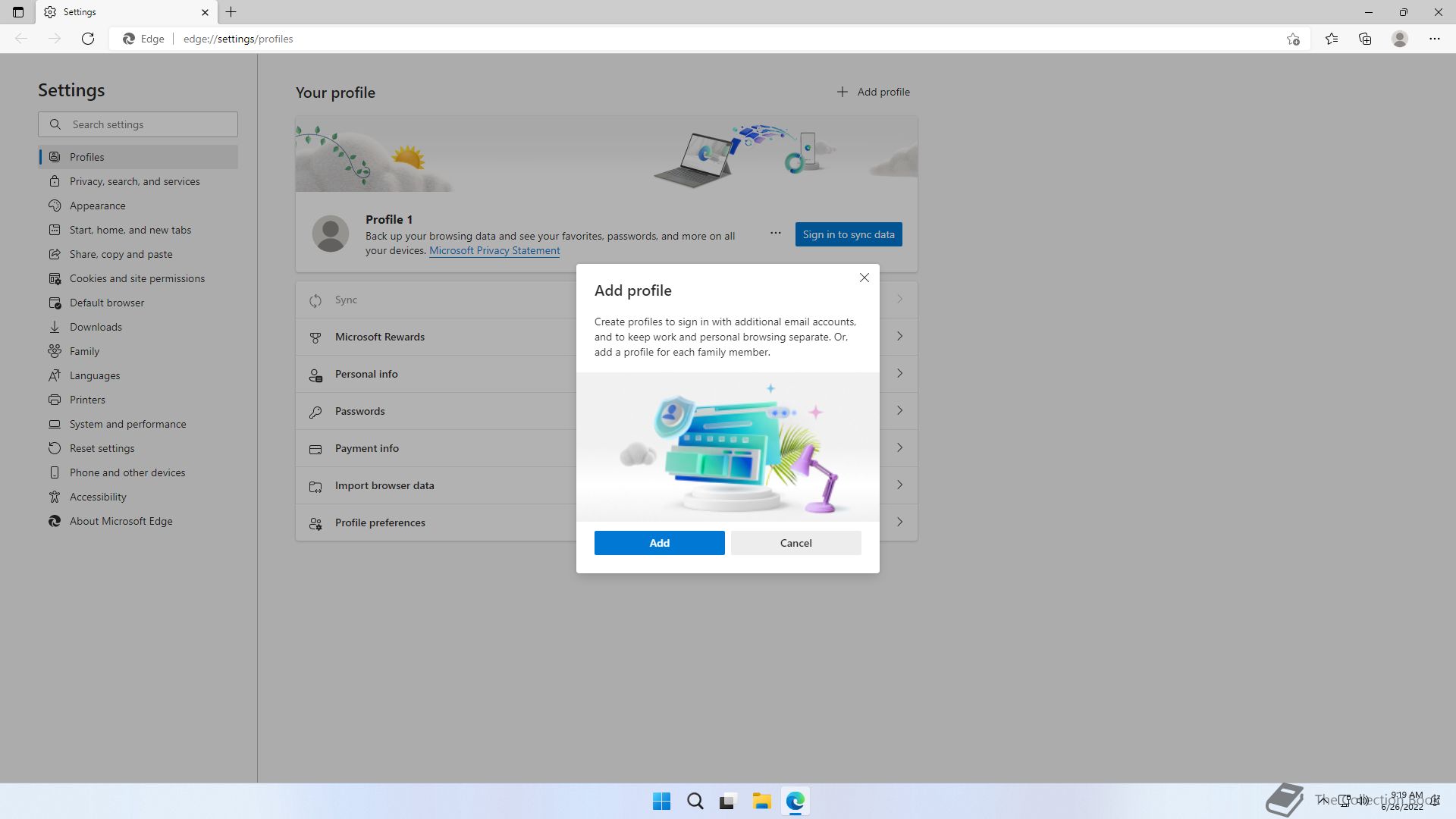Image resolution: width=1456 pixels, height=819 pixels.
Task: Select Profiles in settings sidebar
Action: click(138, 157)
